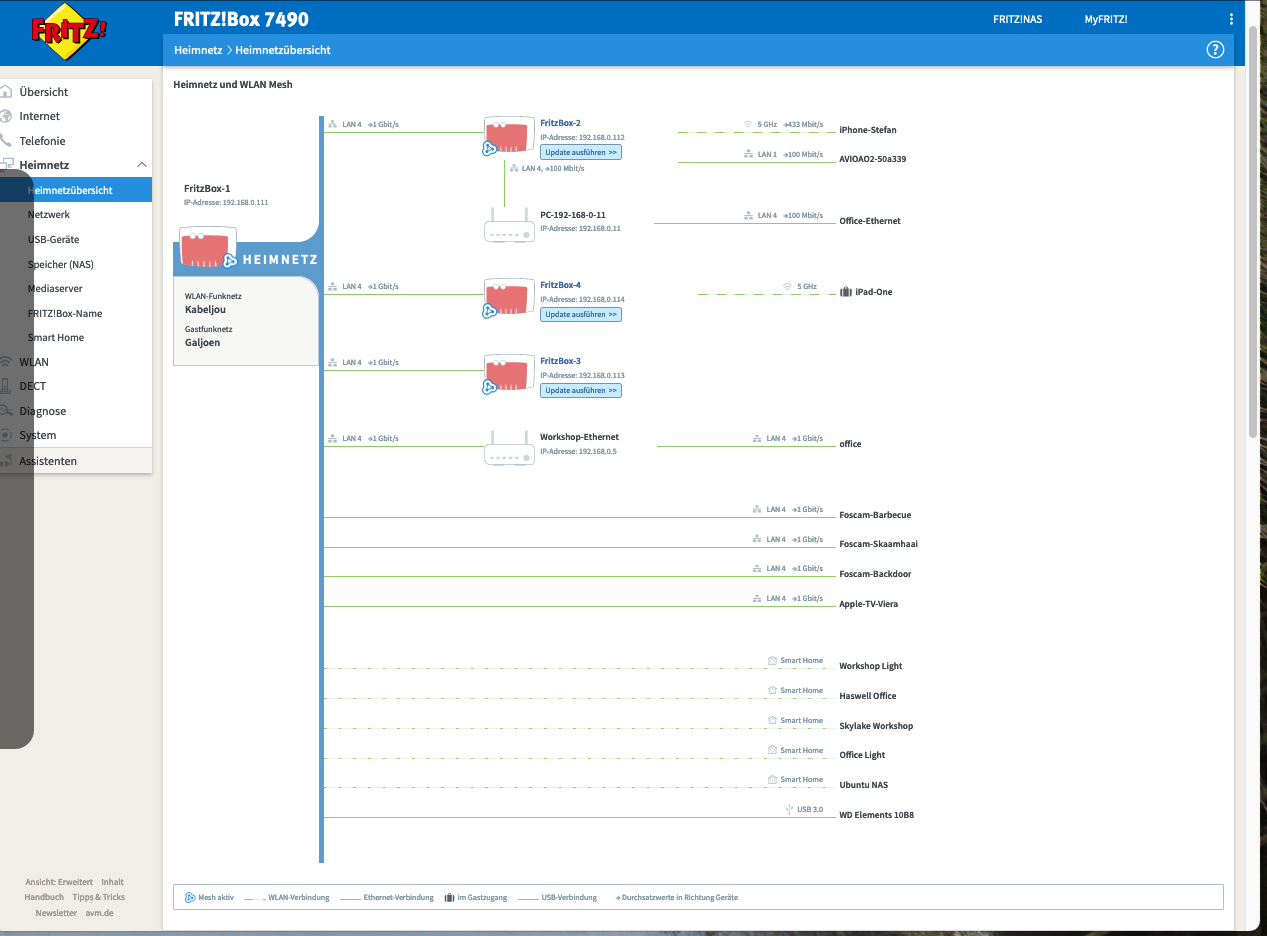
Task: Click the FritzBox-2 router icon
Action: (508, 136)
